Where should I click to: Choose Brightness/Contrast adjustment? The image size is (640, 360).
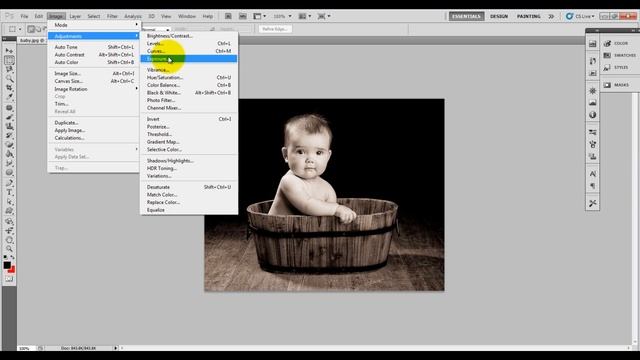(189, 36)
